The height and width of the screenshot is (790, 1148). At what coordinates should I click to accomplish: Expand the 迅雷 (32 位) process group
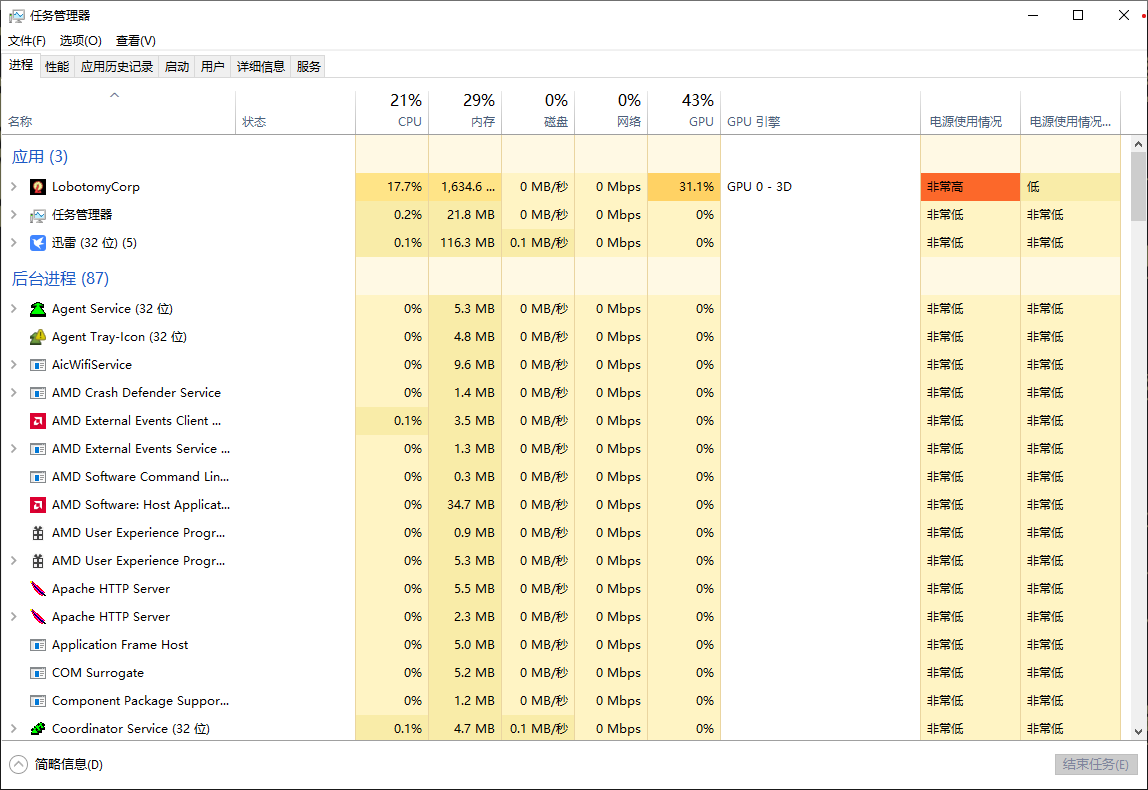pyautogui.click(x=13, y=243)
